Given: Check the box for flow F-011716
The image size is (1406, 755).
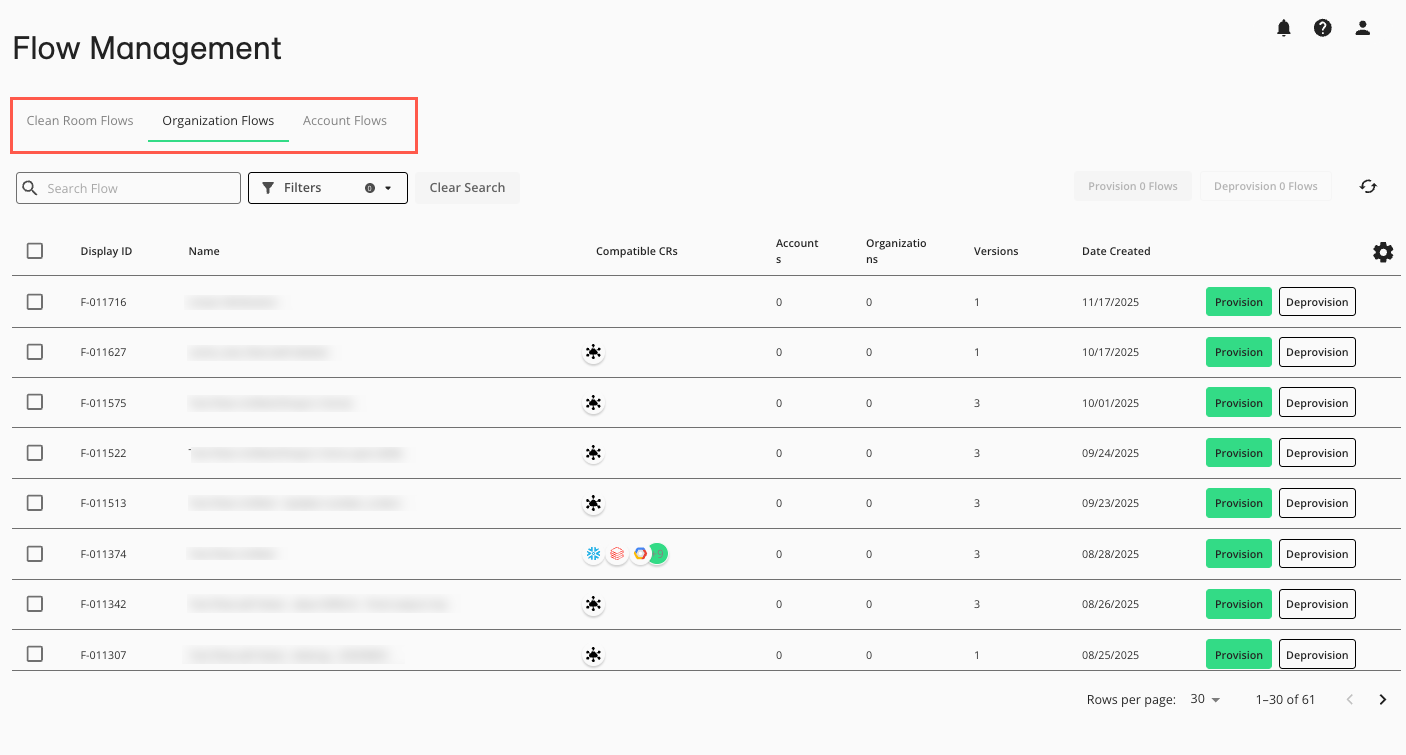Looking at the screenshot, I should 35,302.
